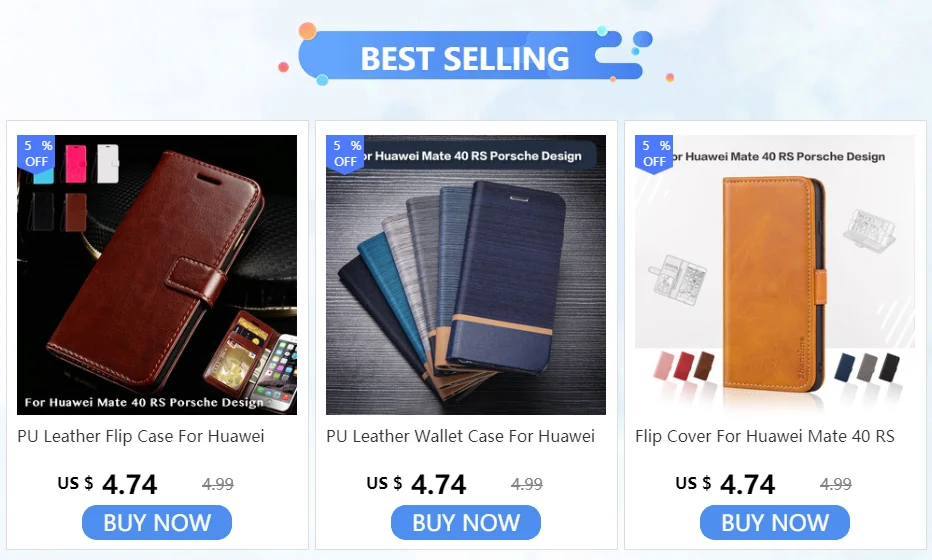This screenshot has width=932, height=560.
Task: Open the brown leather flip case image
Action: pos(157,275)
